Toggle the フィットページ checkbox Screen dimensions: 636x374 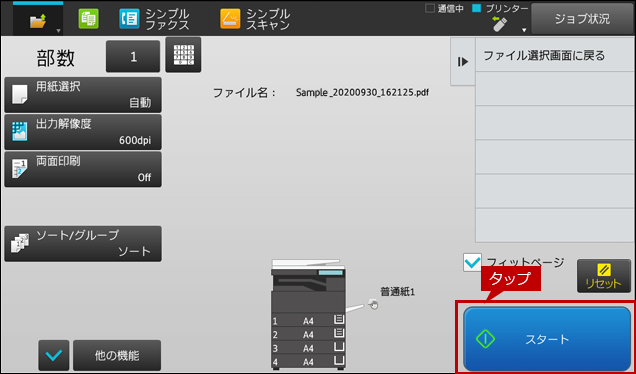pos(472,262)
